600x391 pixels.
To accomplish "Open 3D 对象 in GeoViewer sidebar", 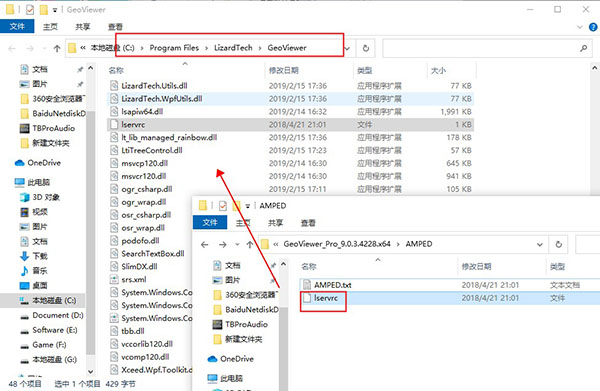I will 46,197.
